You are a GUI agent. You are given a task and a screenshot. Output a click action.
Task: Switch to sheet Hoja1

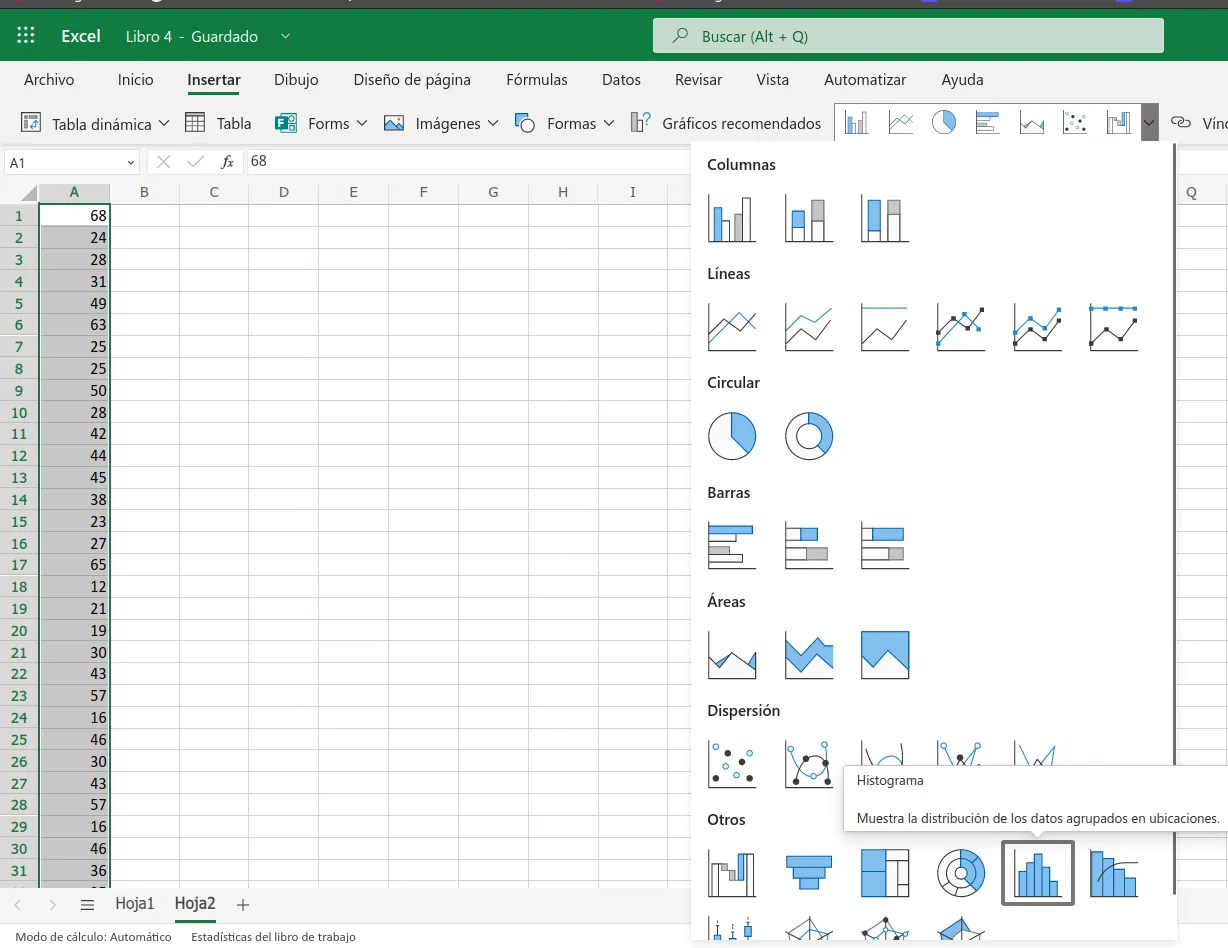(x=135, y=904)
